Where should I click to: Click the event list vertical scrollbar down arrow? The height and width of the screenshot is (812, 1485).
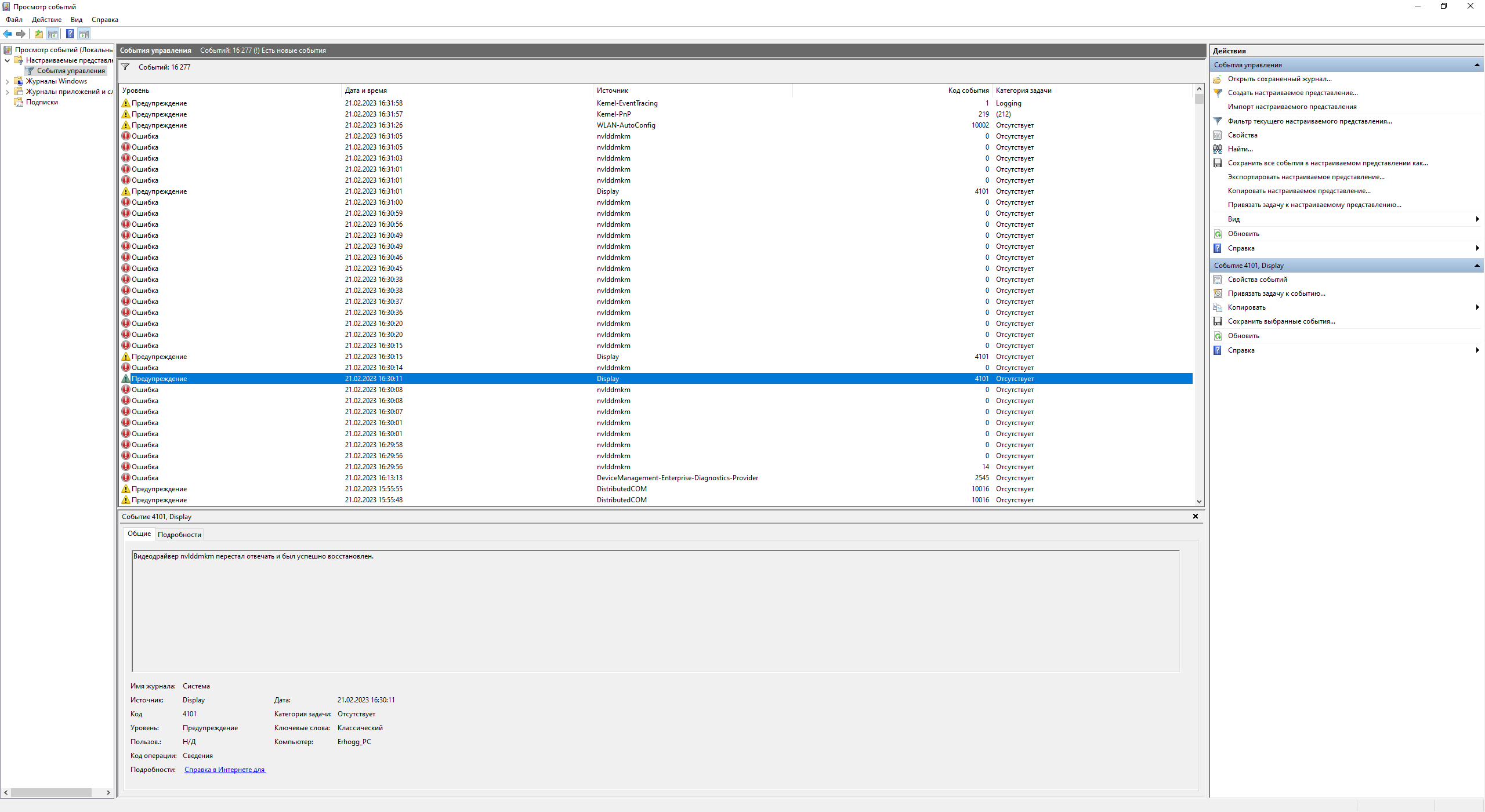click(1199, 501)
